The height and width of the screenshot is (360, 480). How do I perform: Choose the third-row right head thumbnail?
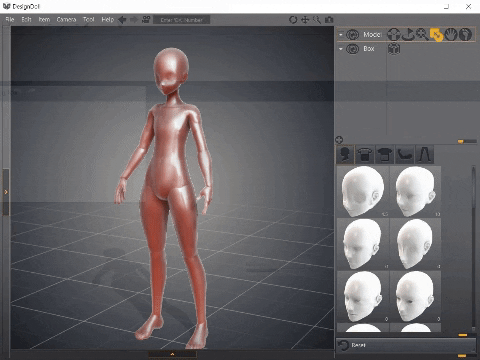pos(415,296)
